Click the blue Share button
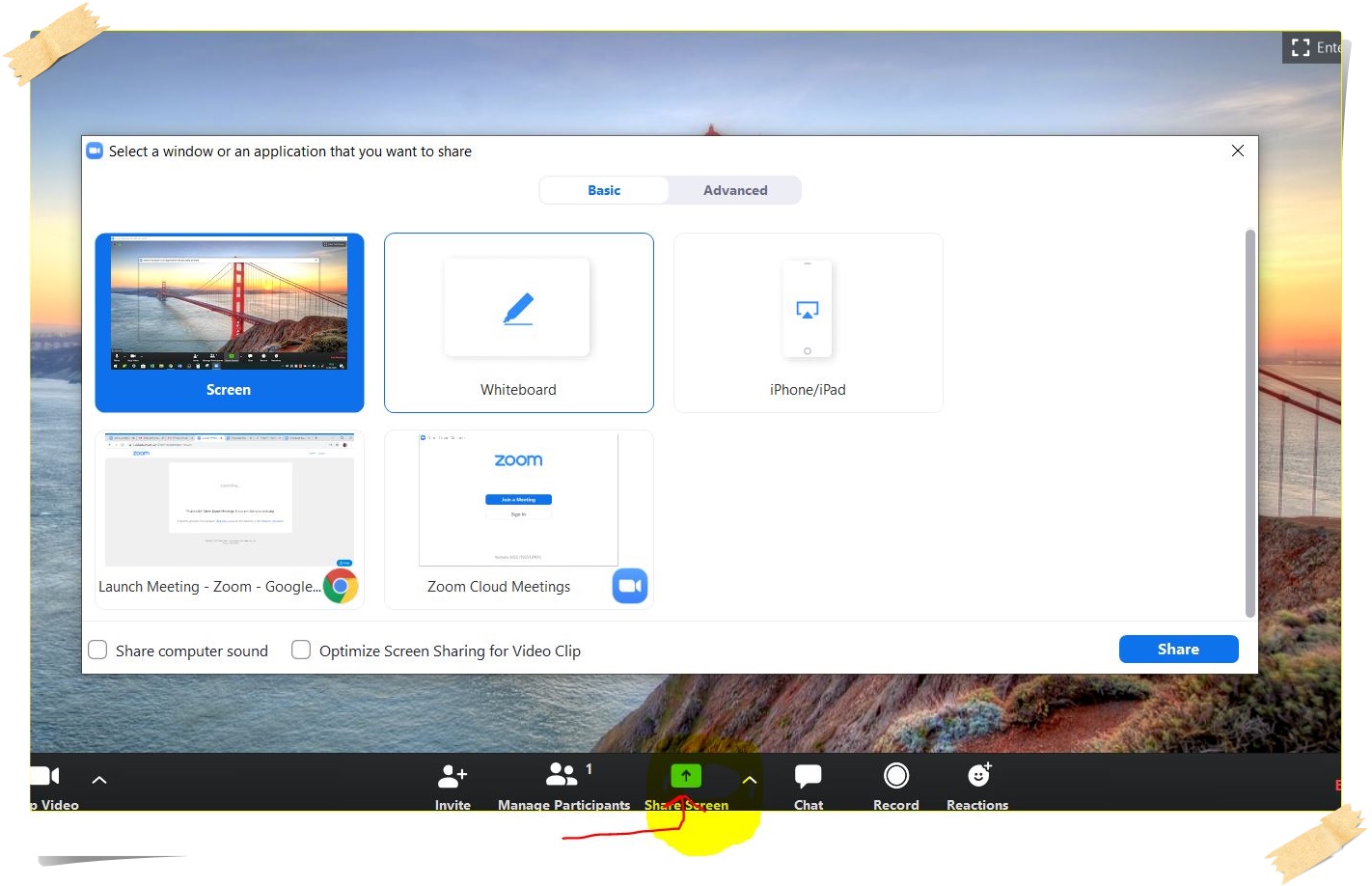This screenshot has height=886, width=1372. pos(1178,650)
